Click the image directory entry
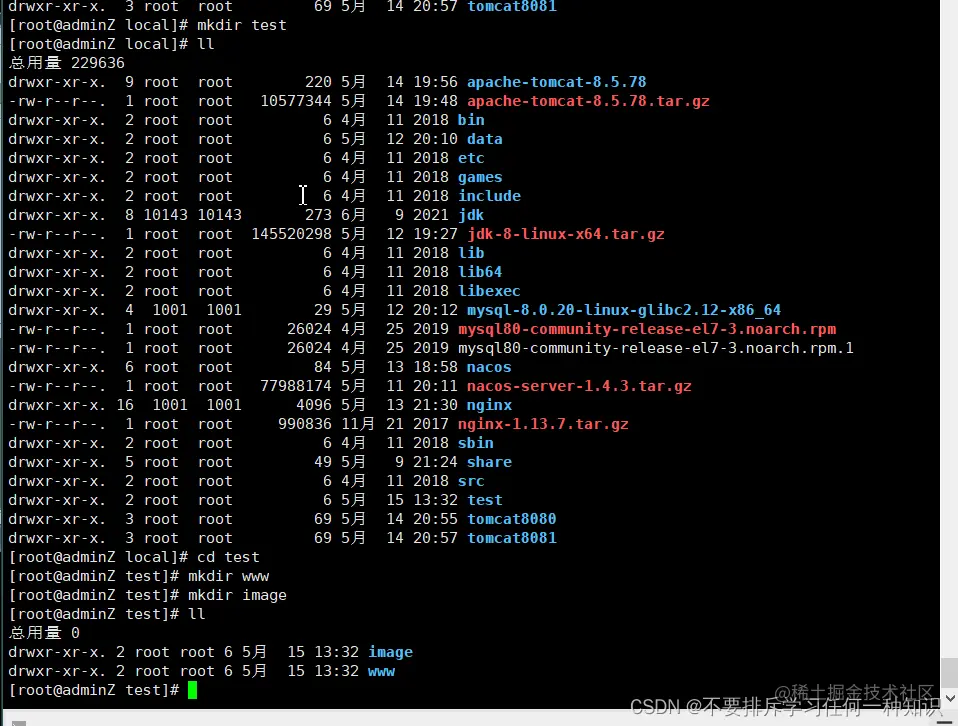Screen dimensions: 958x726 pyautogui.click(x=390, y=652)
